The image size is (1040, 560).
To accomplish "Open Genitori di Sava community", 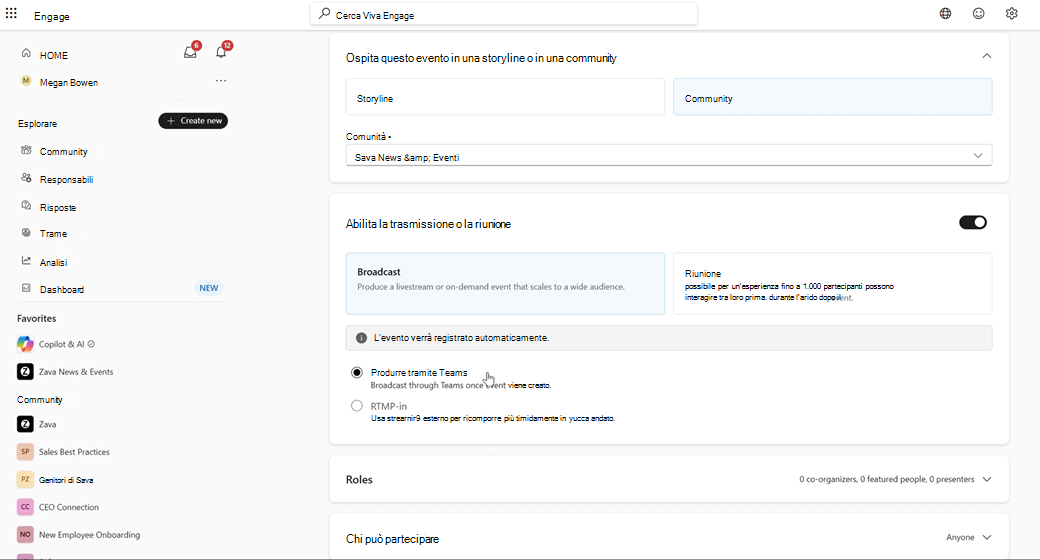I will coord(66,480).
